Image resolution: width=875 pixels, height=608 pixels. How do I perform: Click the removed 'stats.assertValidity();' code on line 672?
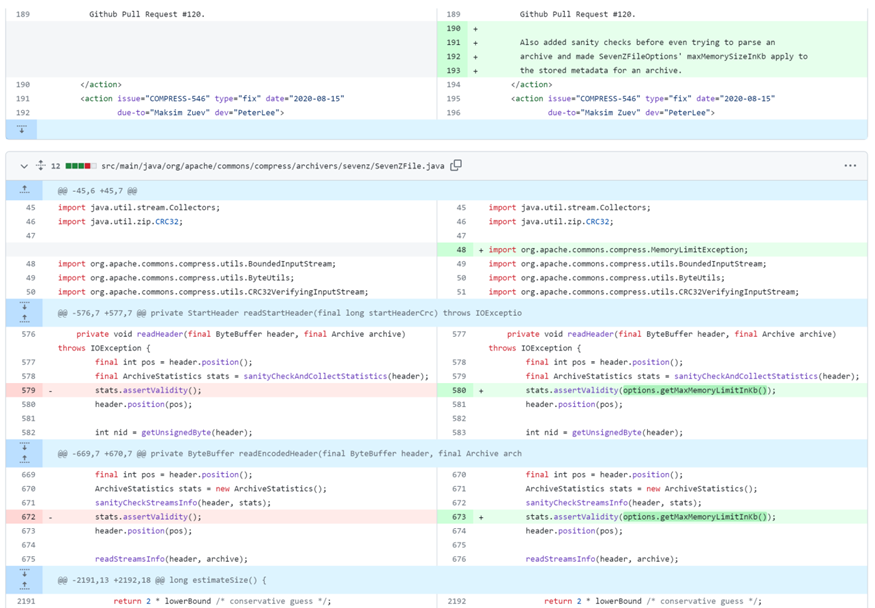(148, 517)
